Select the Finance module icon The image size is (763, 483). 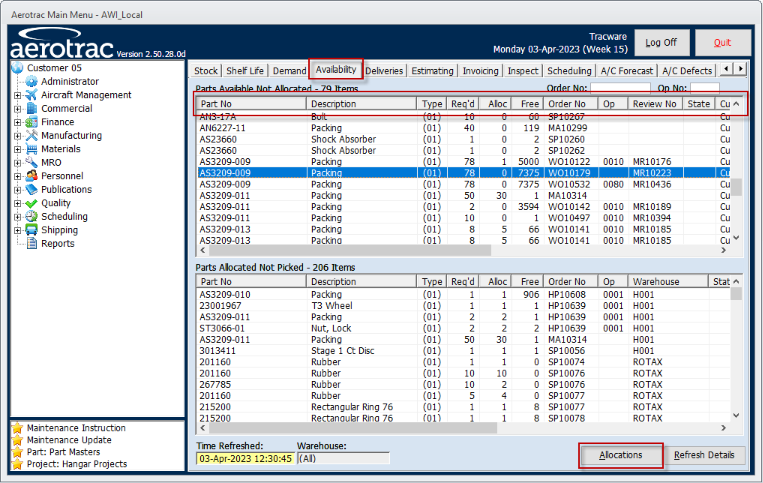click(x=32, y=122)
